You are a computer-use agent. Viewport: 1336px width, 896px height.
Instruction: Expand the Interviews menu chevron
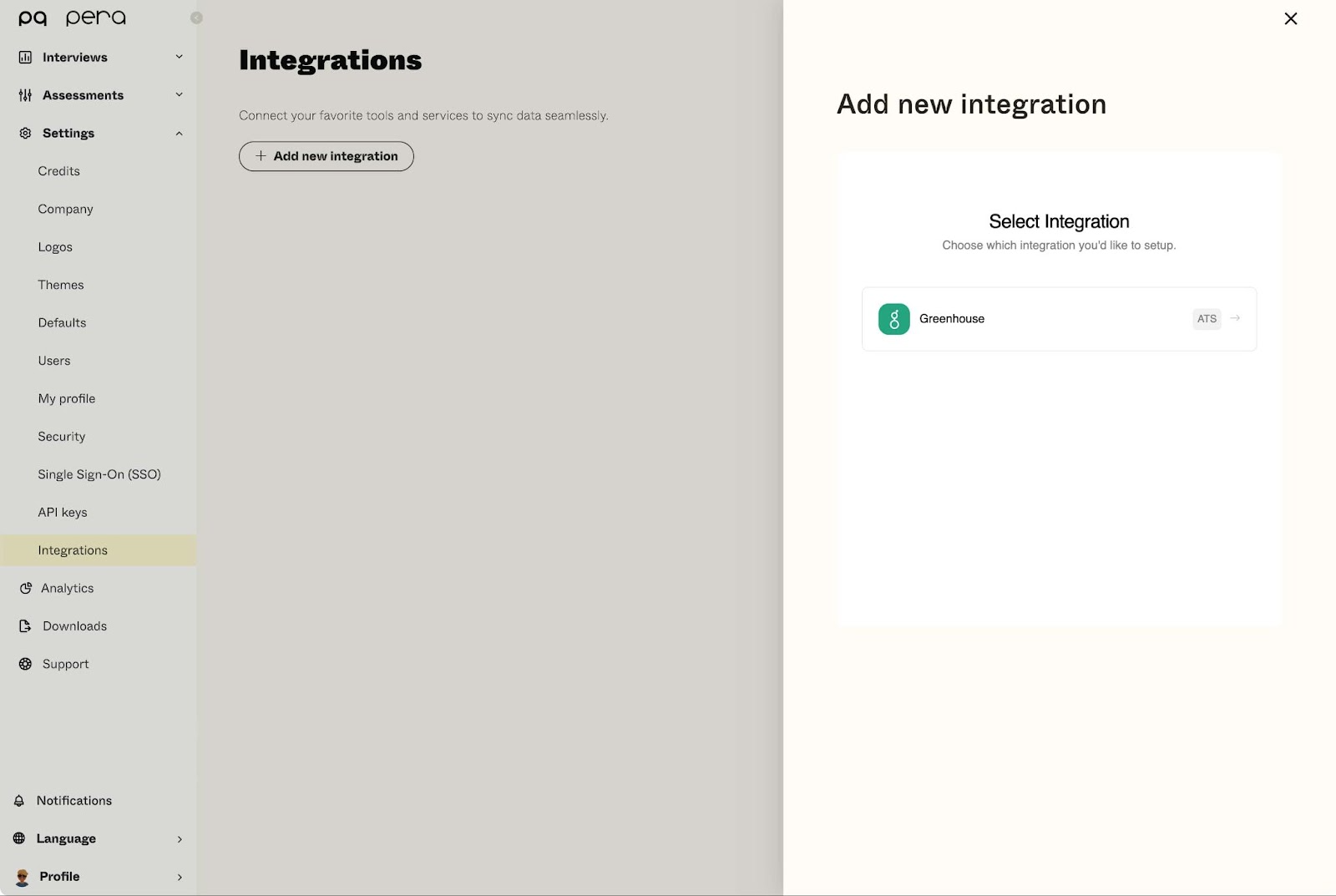(x=179, y=57)
